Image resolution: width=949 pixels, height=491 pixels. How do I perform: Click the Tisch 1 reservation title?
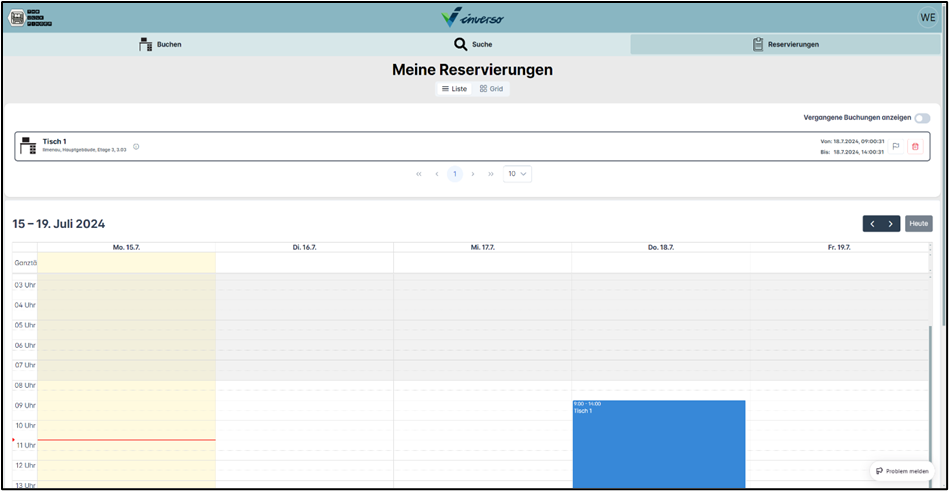pyautogui.click(x=54, y=142)
